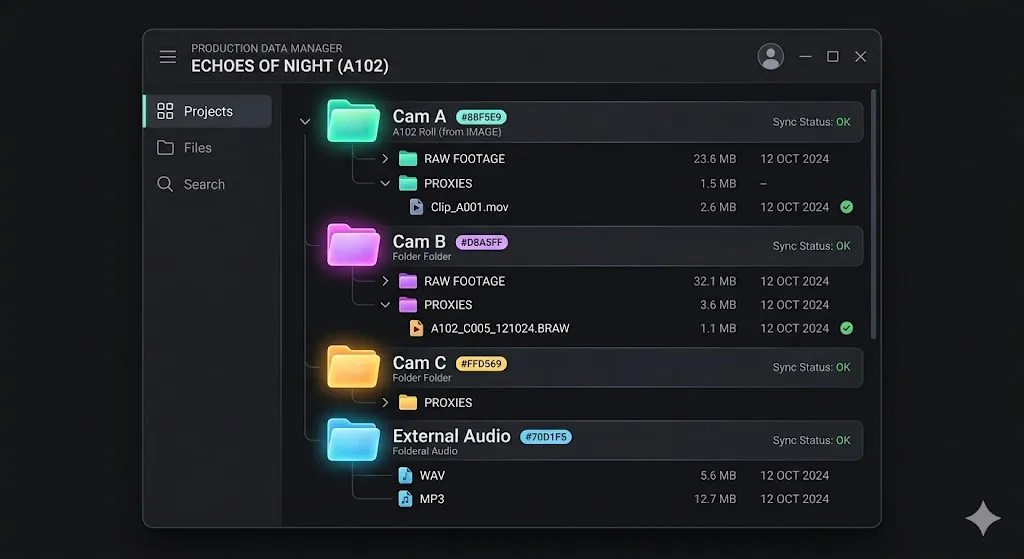Image resolution: width=1024 pixels, height=559 pixels.
Task: Select the A102_C005_121024.BRAW file name
Action: 500,328
